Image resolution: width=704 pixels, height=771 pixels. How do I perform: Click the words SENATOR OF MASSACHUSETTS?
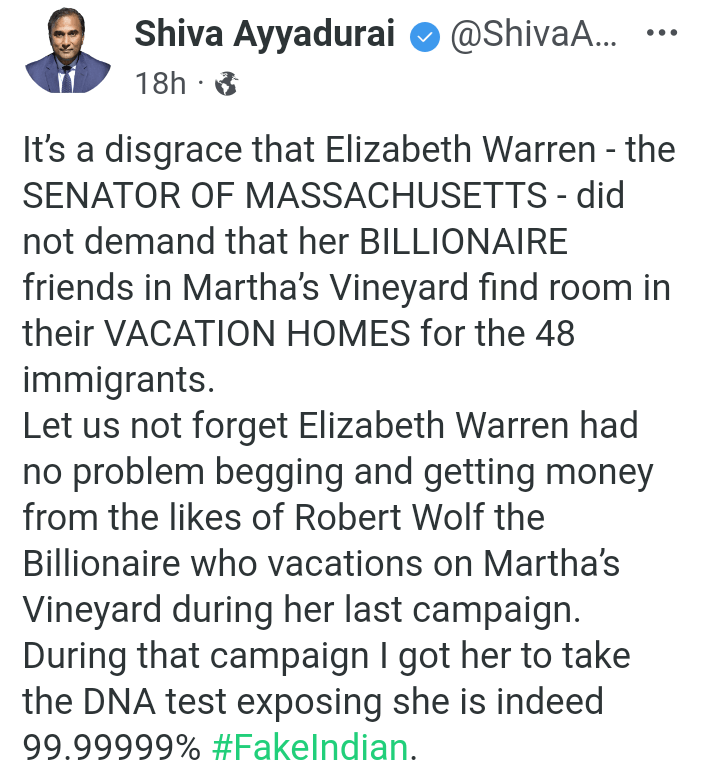(285, 196)
